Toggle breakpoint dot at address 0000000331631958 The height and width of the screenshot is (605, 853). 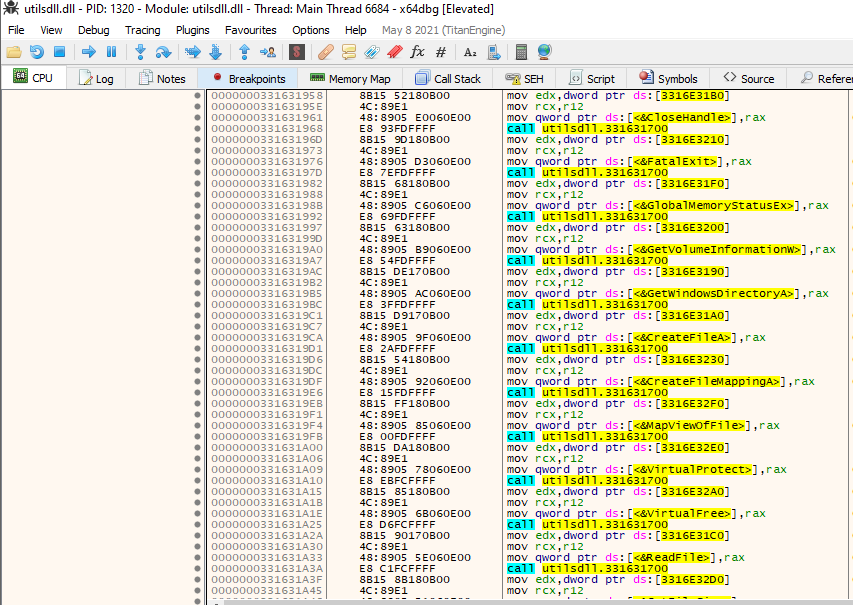197,96
